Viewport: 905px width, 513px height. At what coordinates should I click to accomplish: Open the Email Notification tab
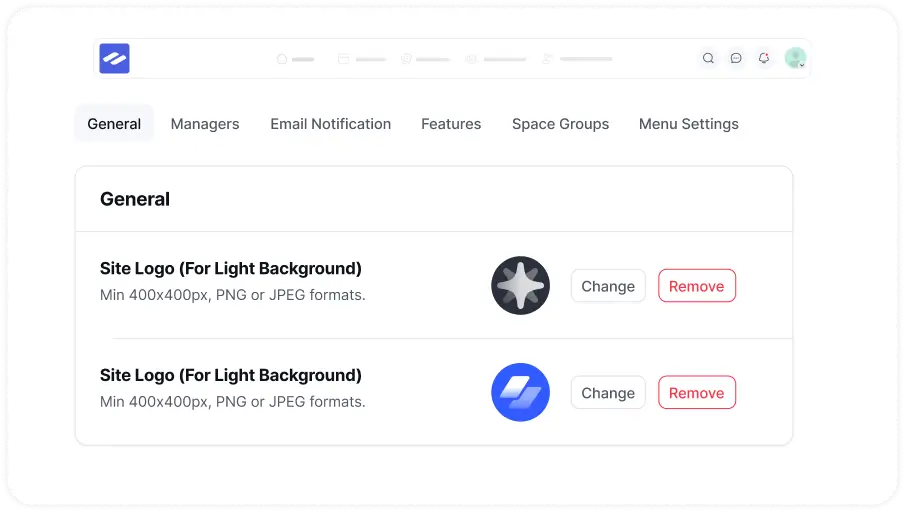click(330, 124)
